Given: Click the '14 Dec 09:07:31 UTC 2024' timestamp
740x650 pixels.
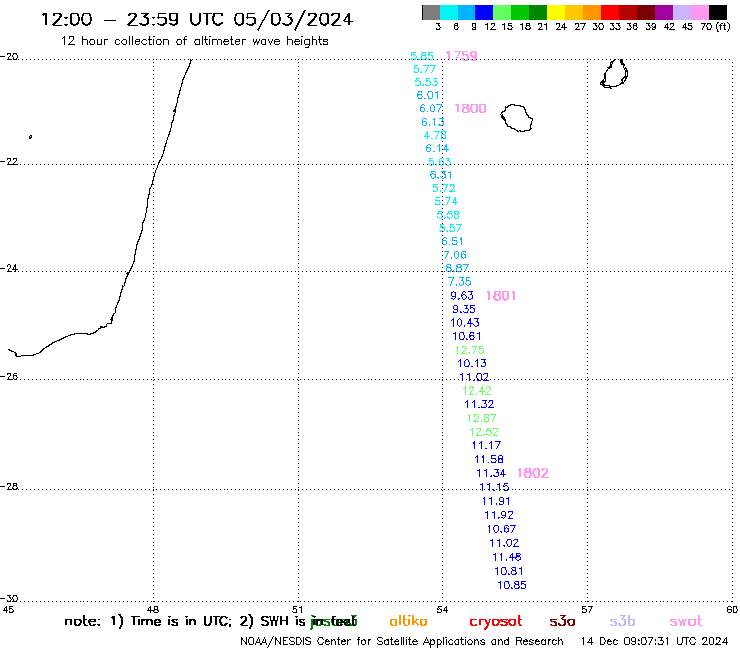Looking at the screenshot, I should click(x=654, y=642).
